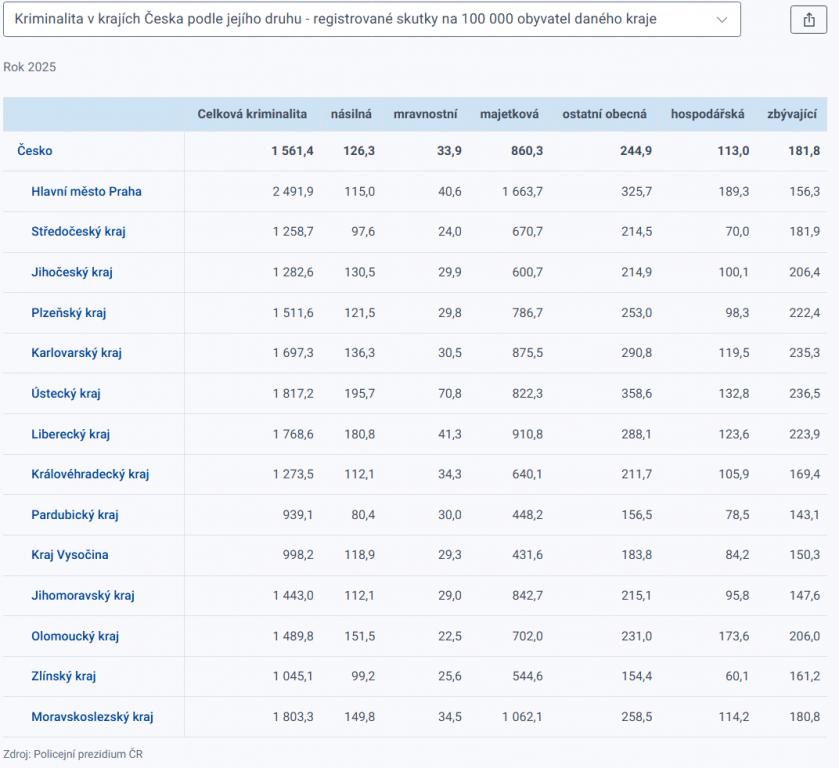Open the Kriminalita v krajích dataset dropdown
839x768 pixels.
pyautogui.click(x=372, y=19)
